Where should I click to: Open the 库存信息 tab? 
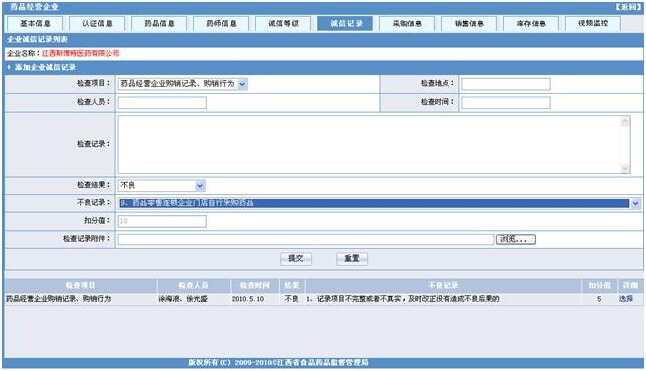(531, 23)
